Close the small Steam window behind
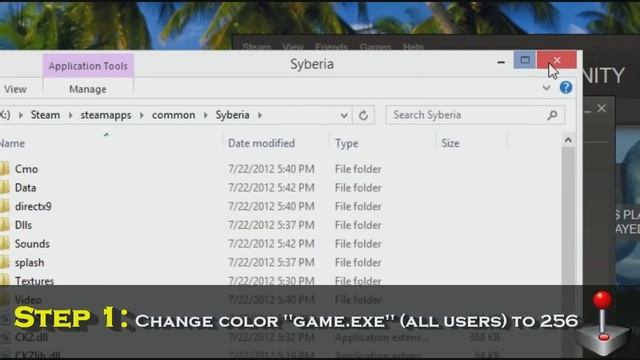640x360 pixels. coord(602,109)
